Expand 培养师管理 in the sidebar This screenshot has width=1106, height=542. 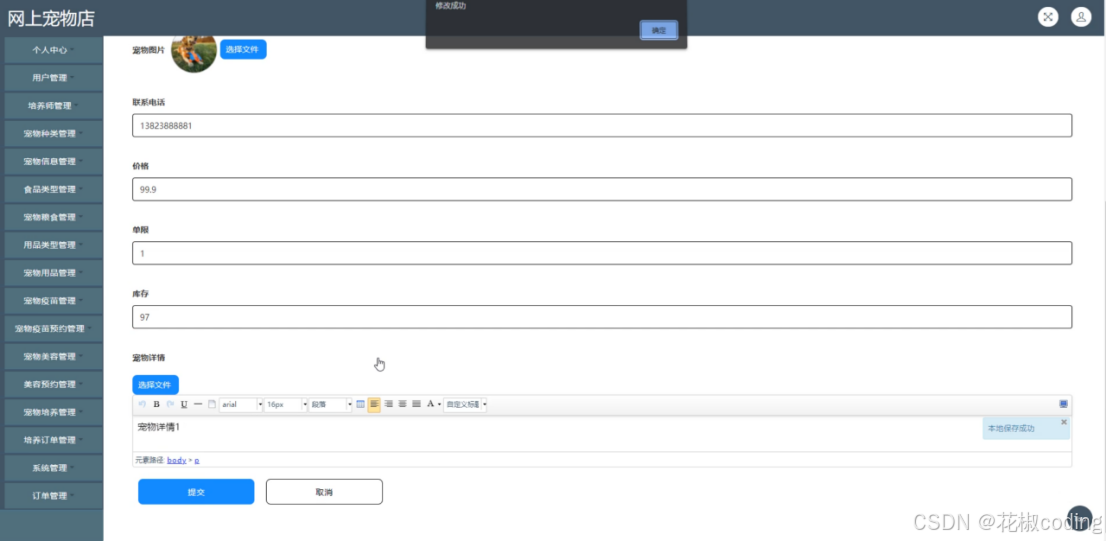[x=54, y=106]
